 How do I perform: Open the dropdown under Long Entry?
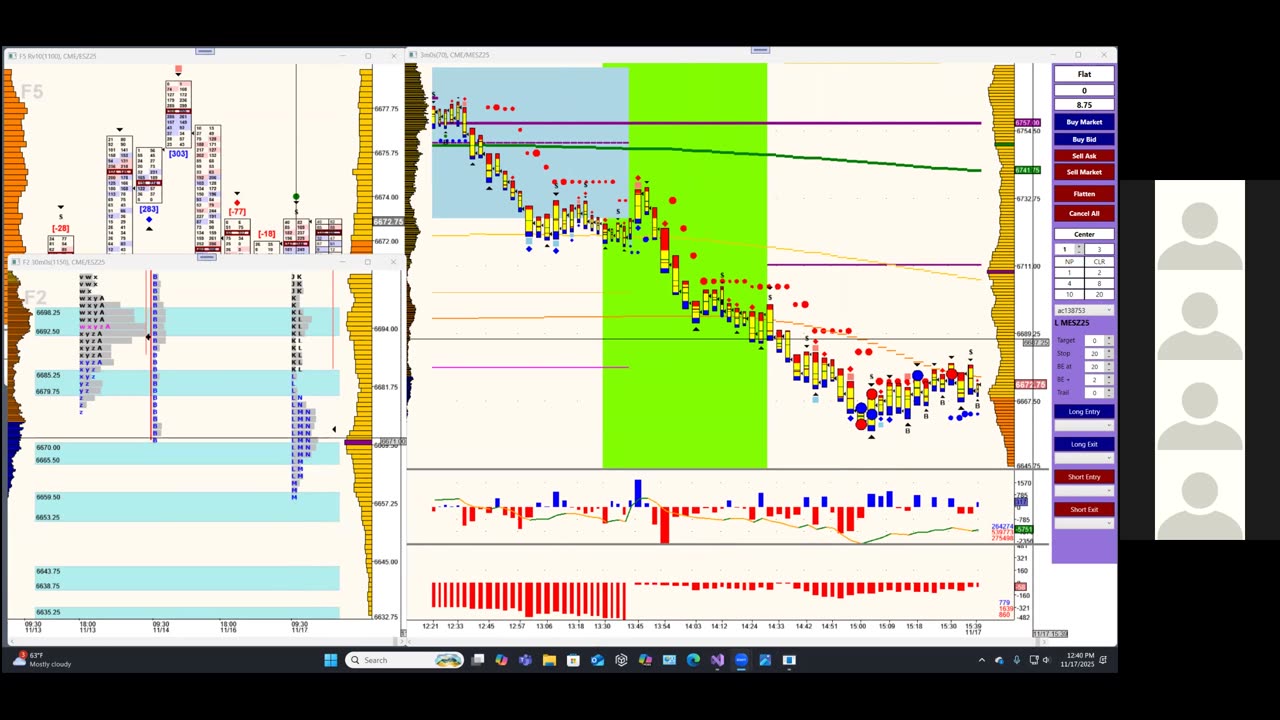(1084, 425)
